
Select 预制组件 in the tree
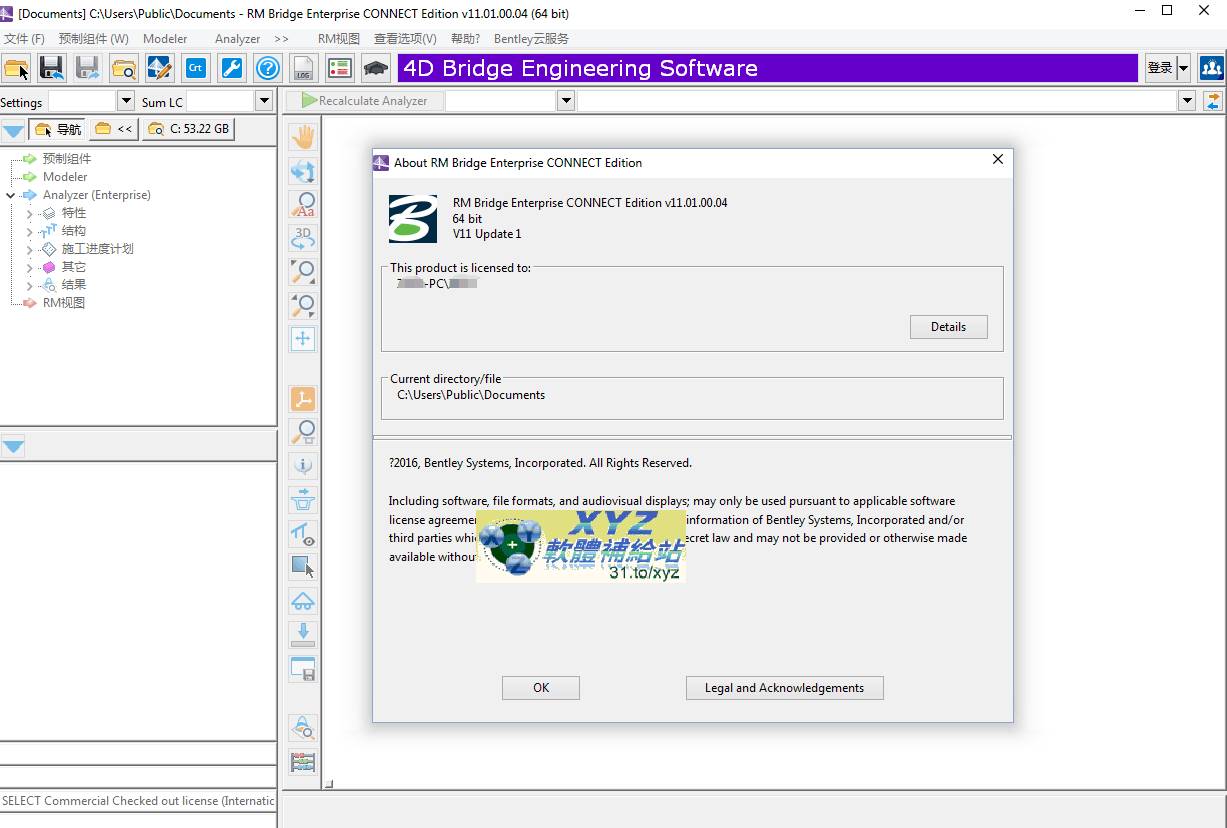[66, 159]
